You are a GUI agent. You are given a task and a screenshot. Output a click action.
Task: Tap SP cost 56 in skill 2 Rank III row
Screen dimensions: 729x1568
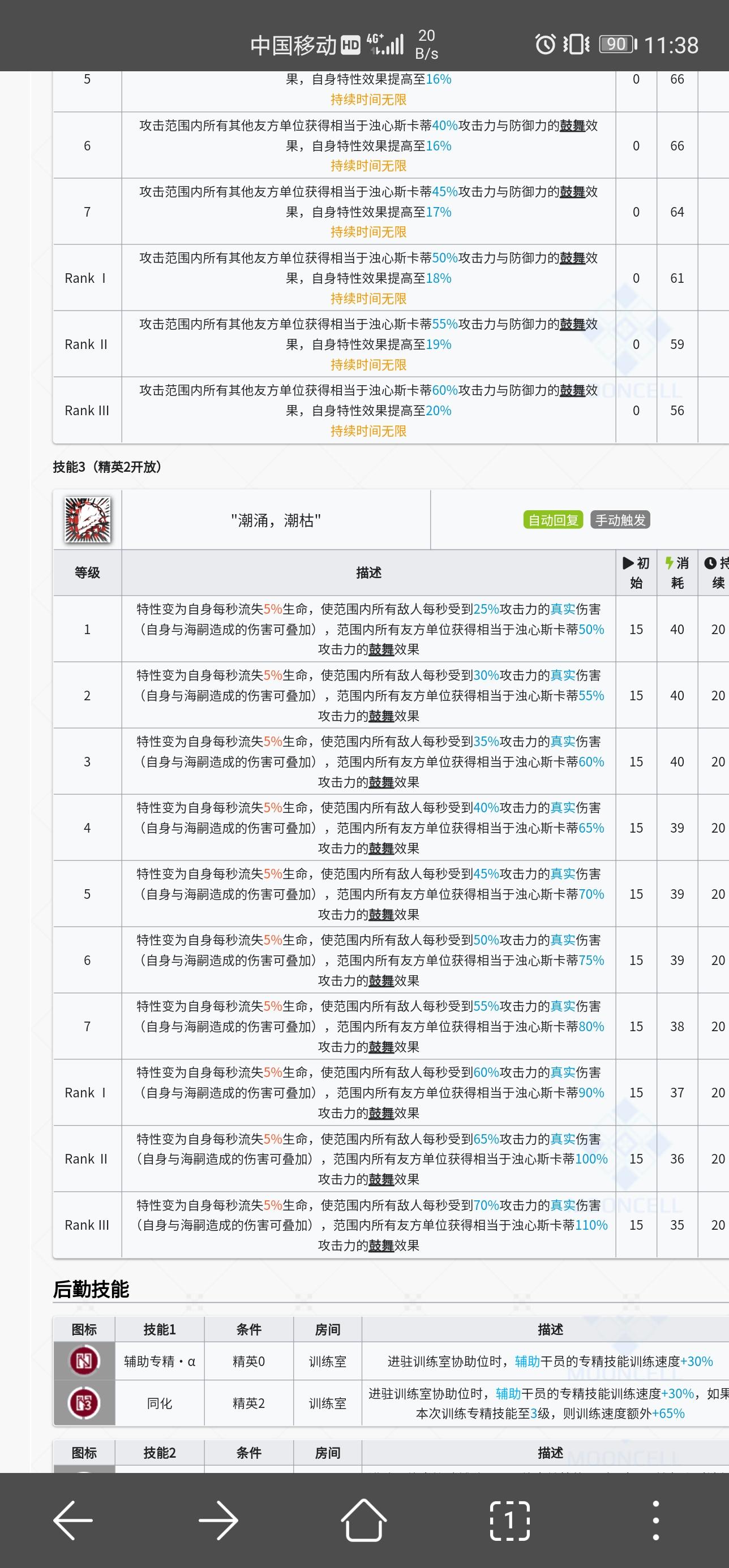point(677,410)
